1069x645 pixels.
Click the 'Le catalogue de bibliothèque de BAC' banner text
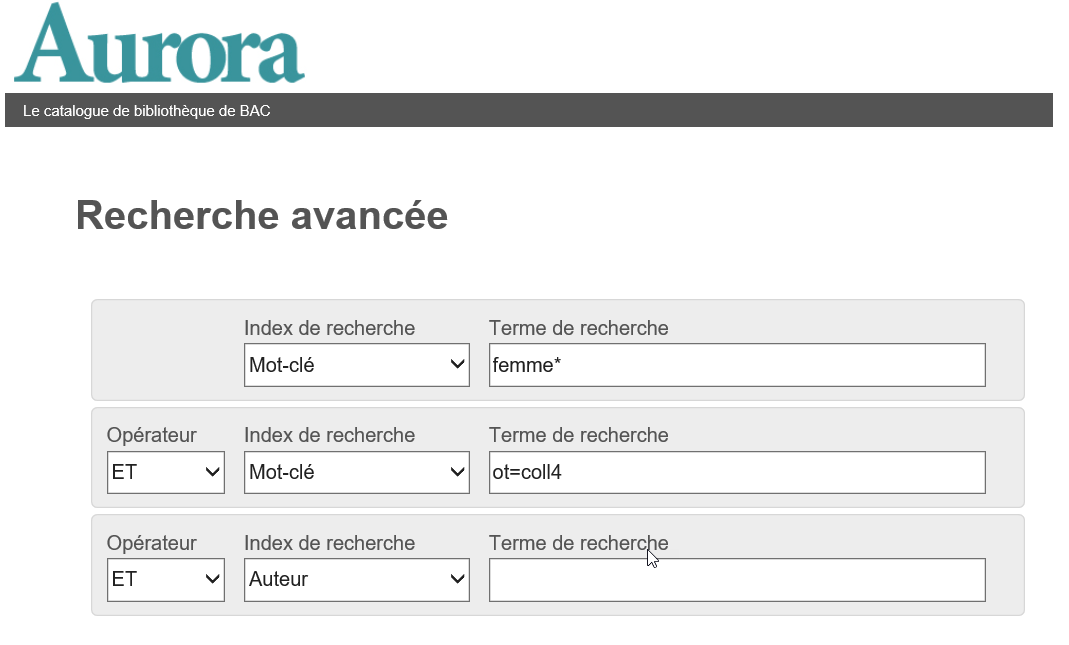(x=146, y=111)
